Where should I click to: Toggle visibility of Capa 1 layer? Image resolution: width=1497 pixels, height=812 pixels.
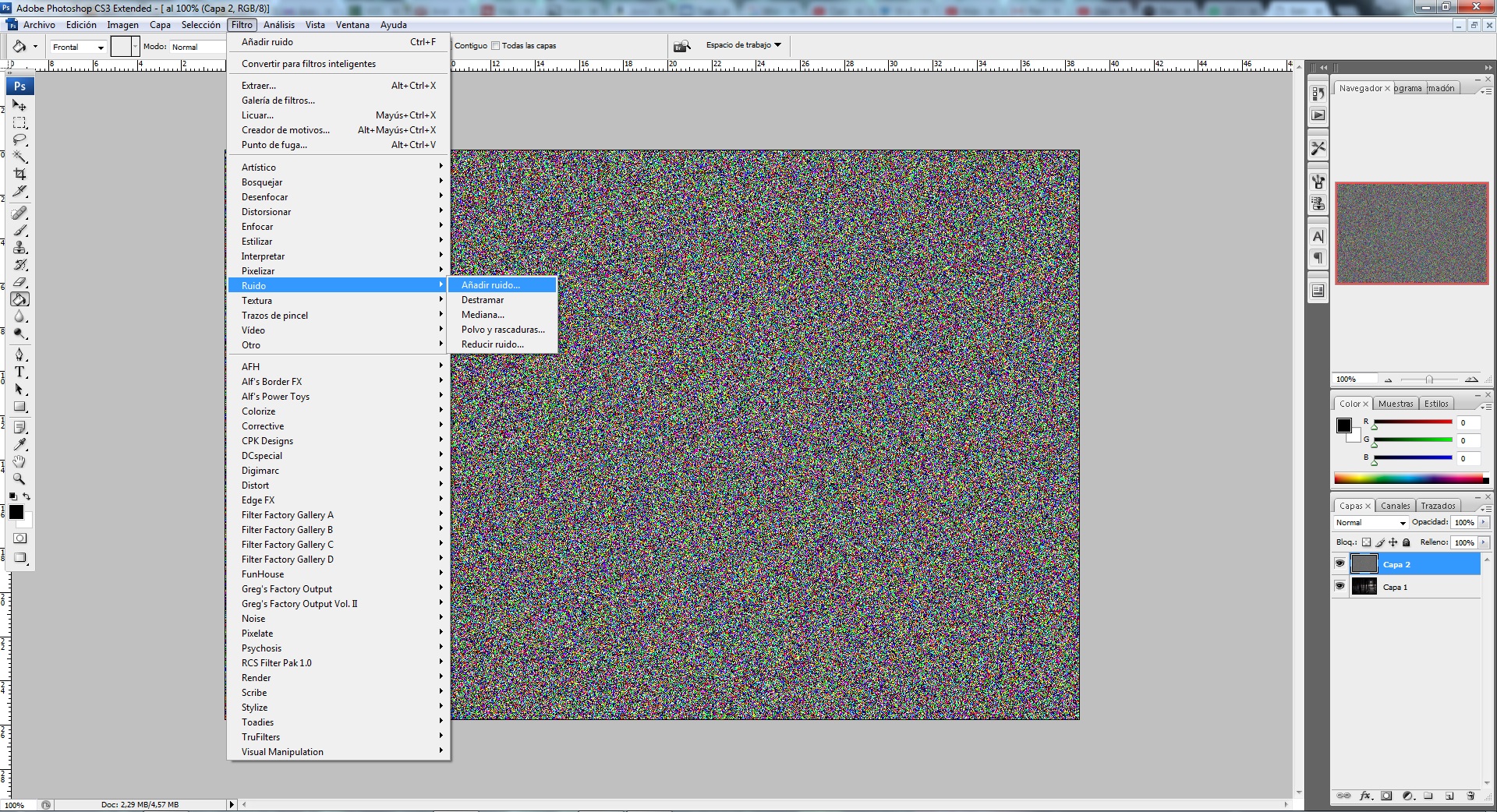(1340, 586)
